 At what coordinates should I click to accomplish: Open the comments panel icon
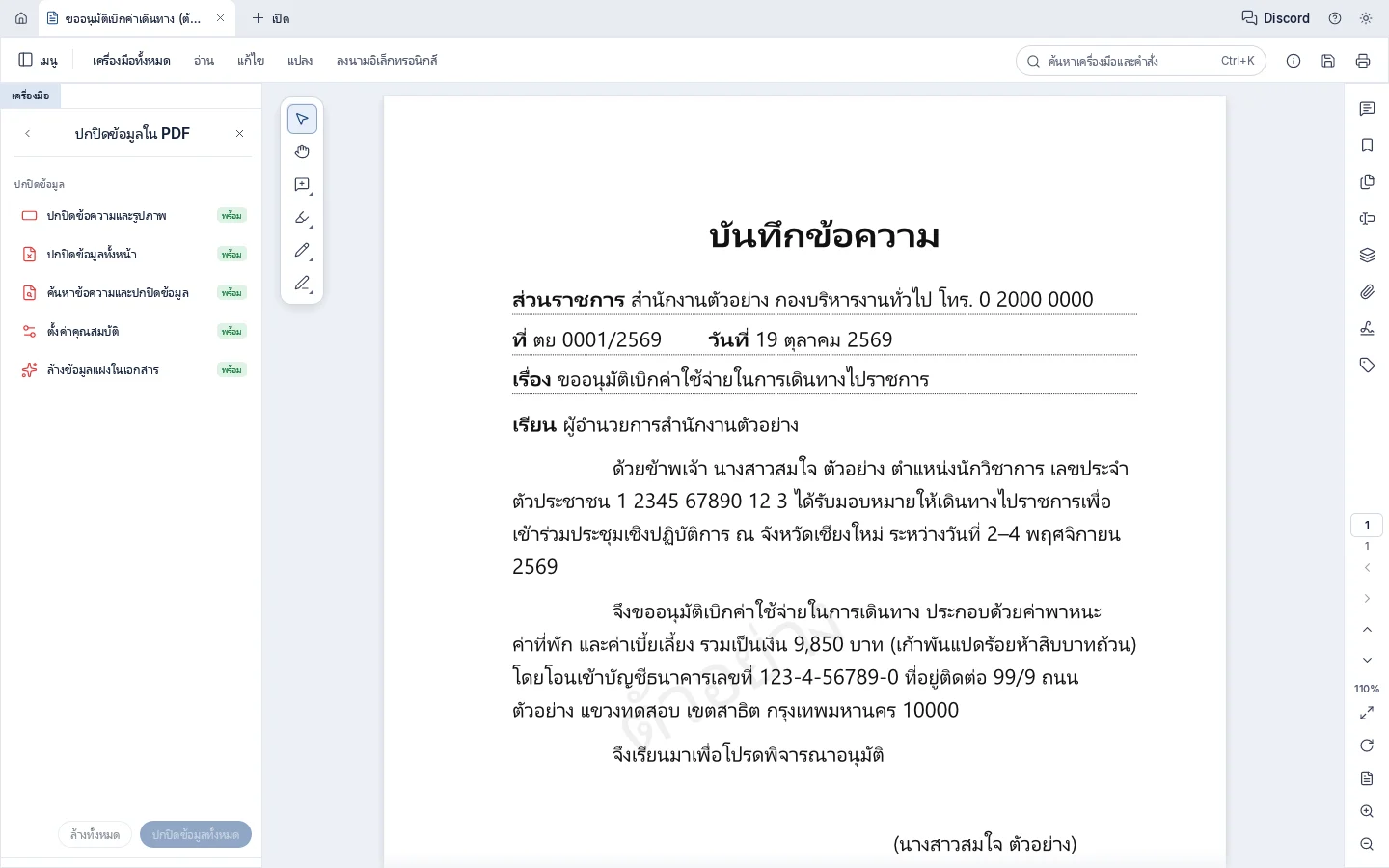[x=1367, y=109]
